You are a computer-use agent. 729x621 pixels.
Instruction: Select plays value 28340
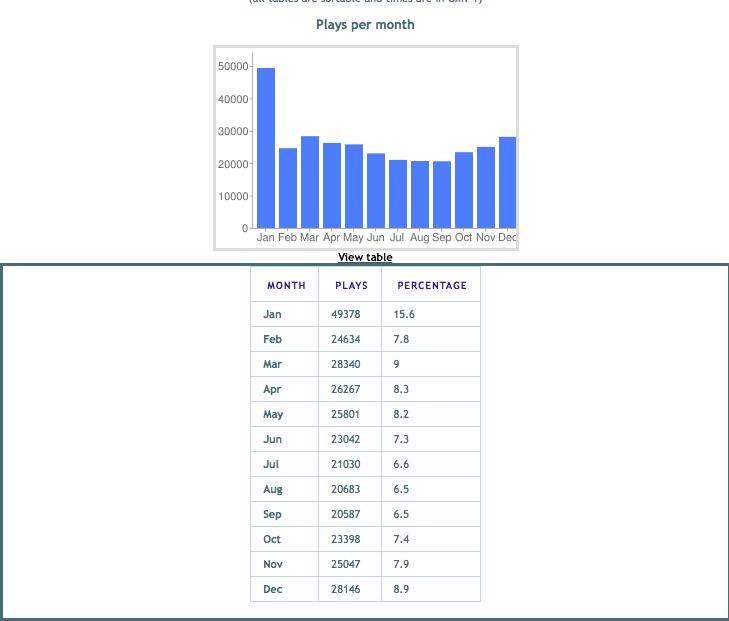coord(345,364)
